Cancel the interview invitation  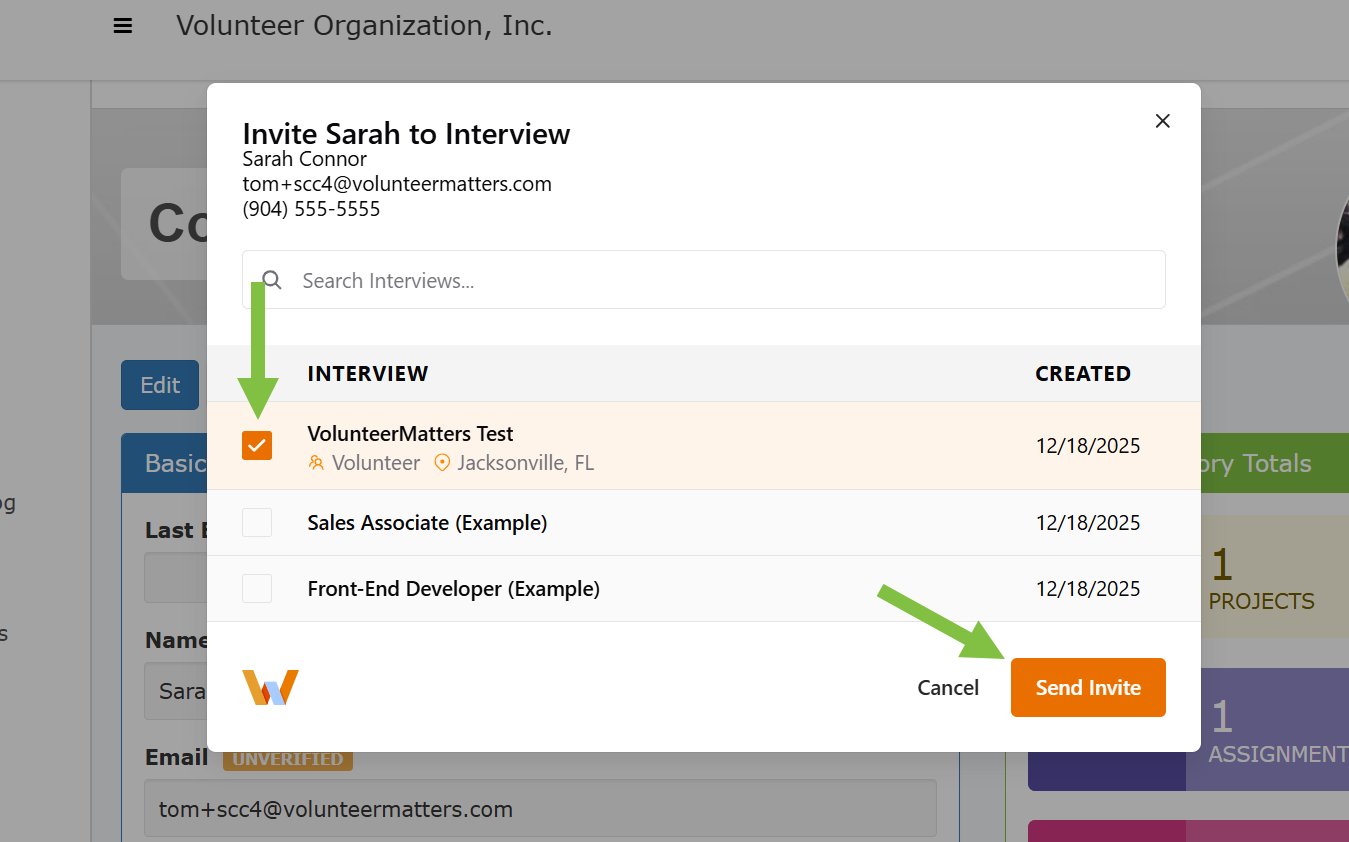click(x=948, y=688)
